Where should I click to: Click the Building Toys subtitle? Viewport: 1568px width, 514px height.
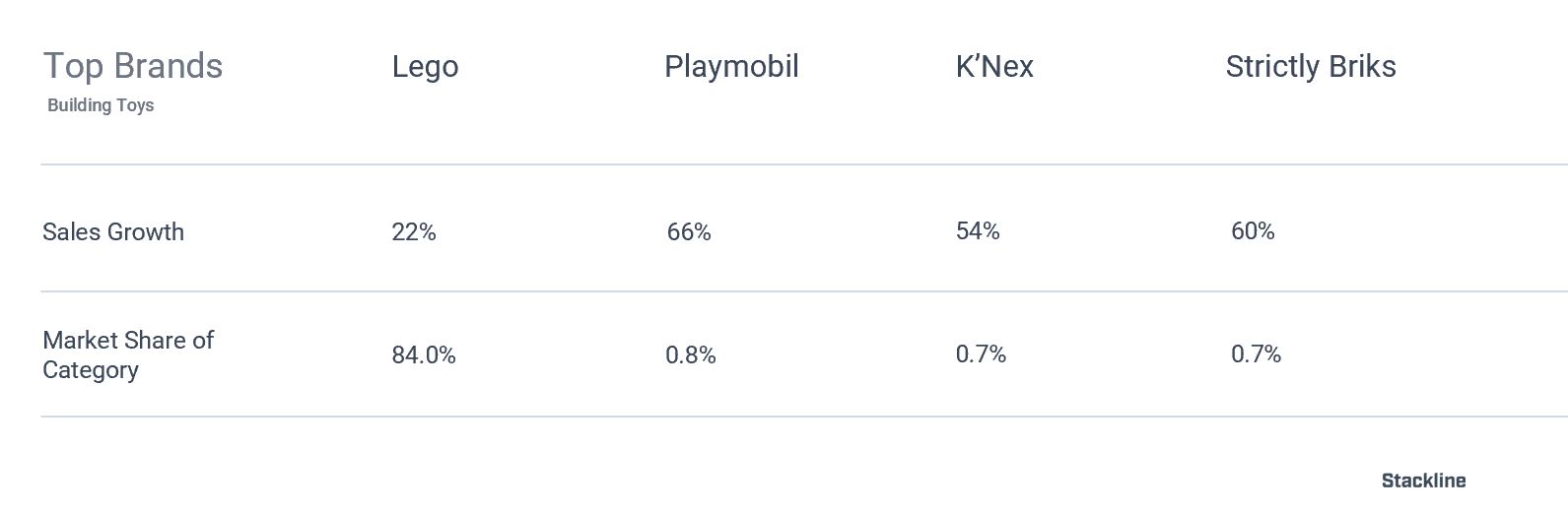[x=101, y=105]
